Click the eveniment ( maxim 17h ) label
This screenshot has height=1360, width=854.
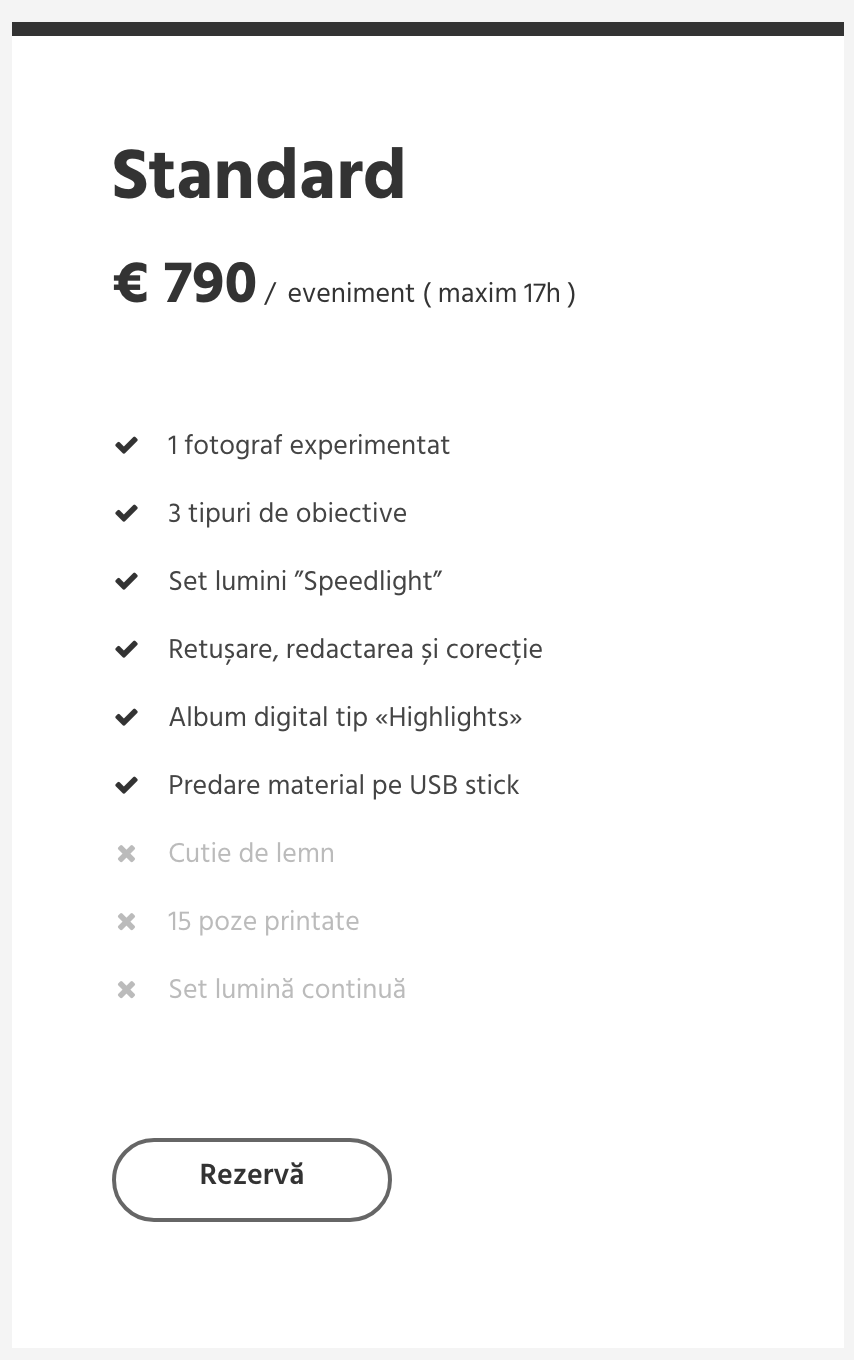[x=431, y=294]
